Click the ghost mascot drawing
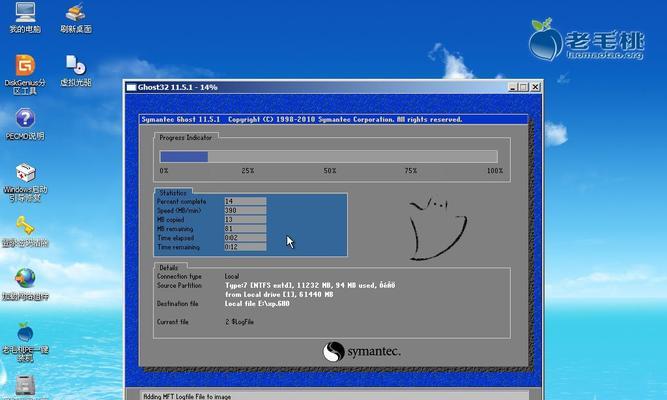 tap(438, 229)
